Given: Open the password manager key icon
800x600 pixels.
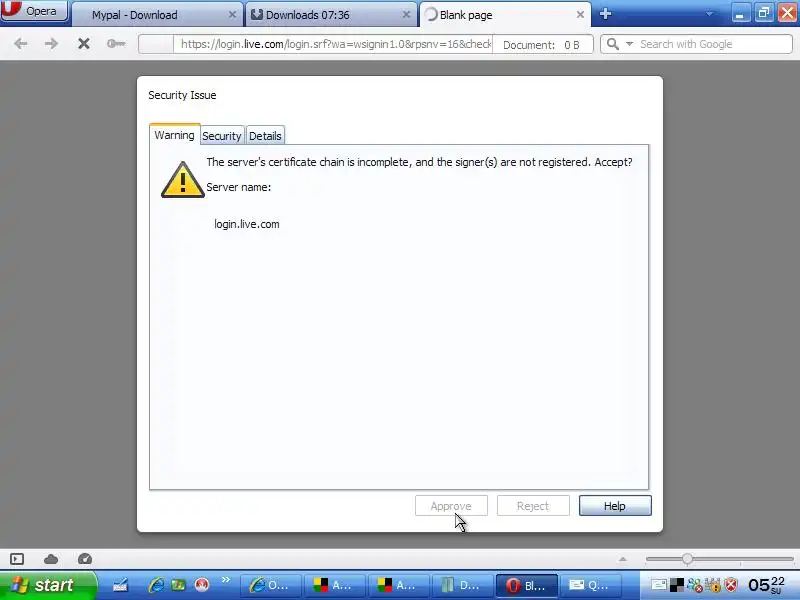Looking at the screenshot, I should 116,44.
